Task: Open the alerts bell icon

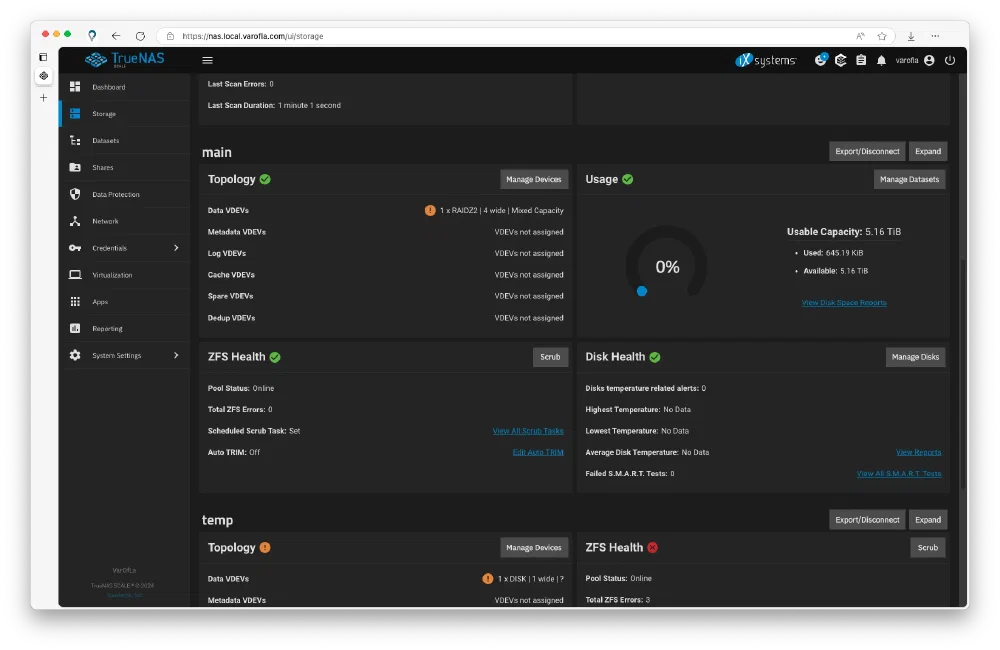Action: pos(881,60)
